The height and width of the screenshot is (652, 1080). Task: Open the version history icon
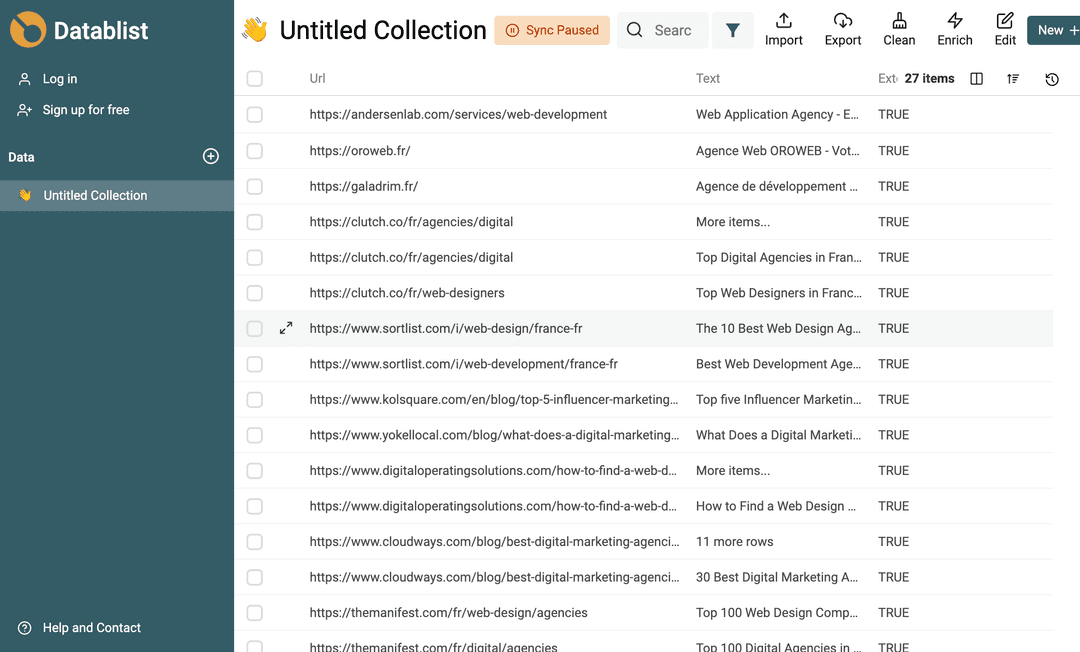1051,78
